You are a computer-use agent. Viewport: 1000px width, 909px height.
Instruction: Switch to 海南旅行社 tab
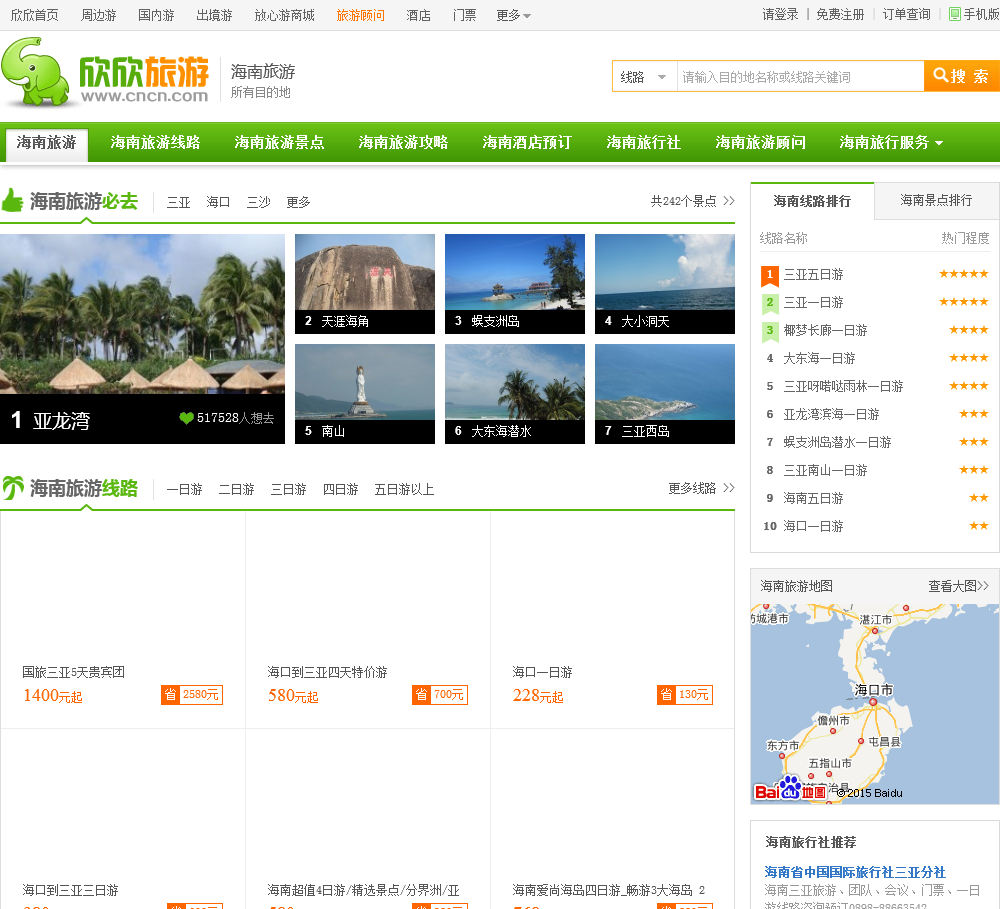point(643,142)
